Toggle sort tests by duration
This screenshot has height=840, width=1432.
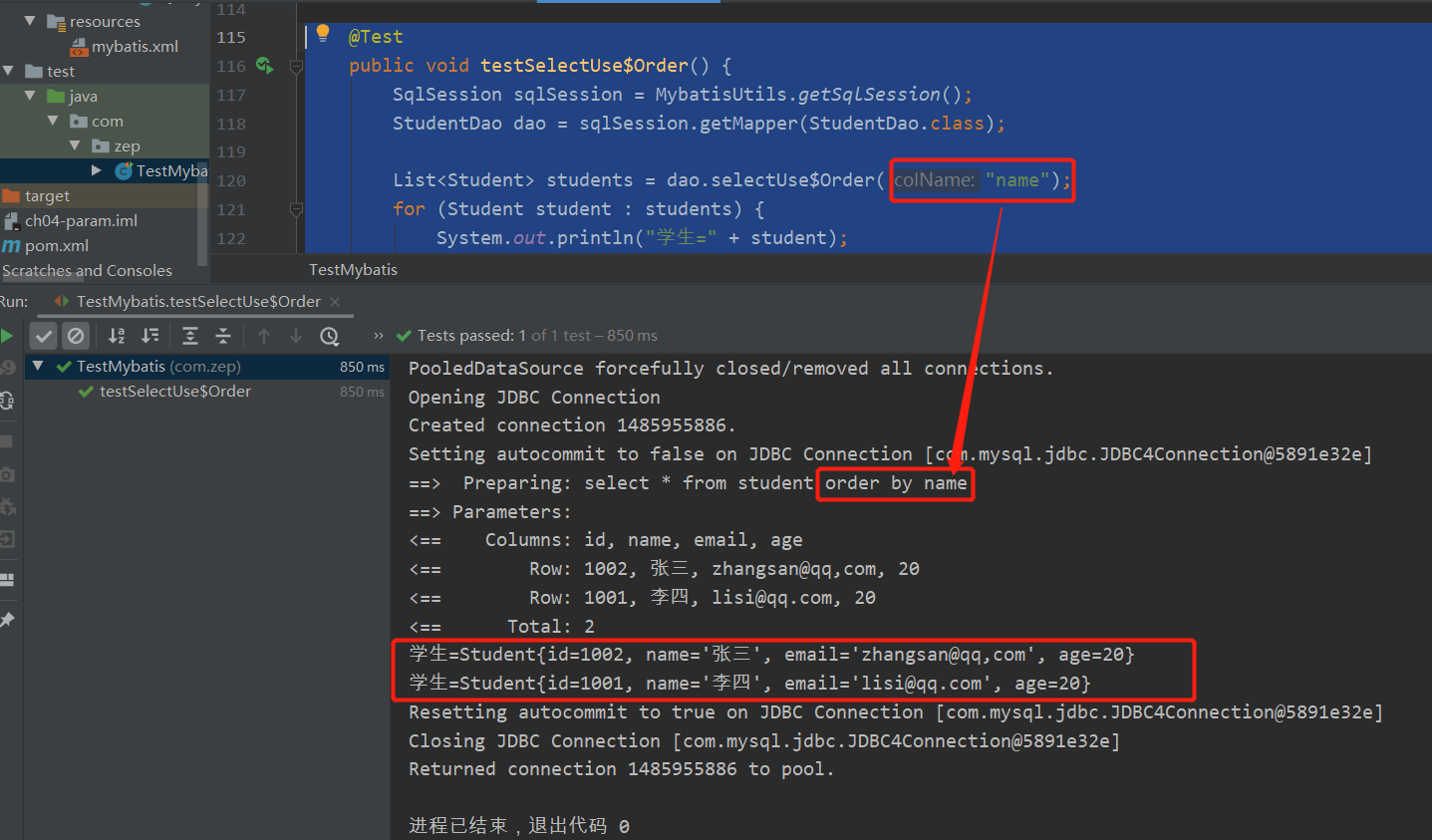click(149, 336)
